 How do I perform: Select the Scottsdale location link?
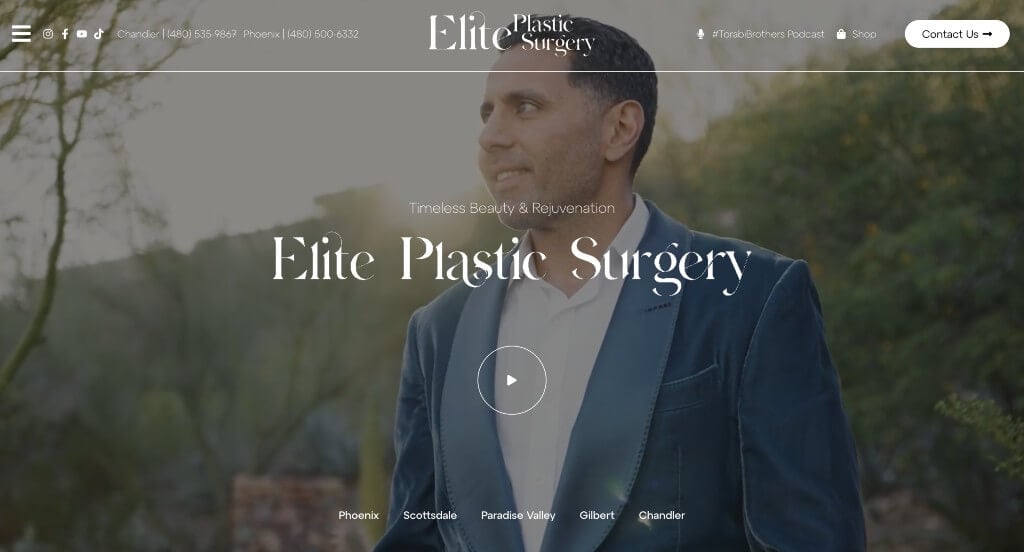(430, 515)
